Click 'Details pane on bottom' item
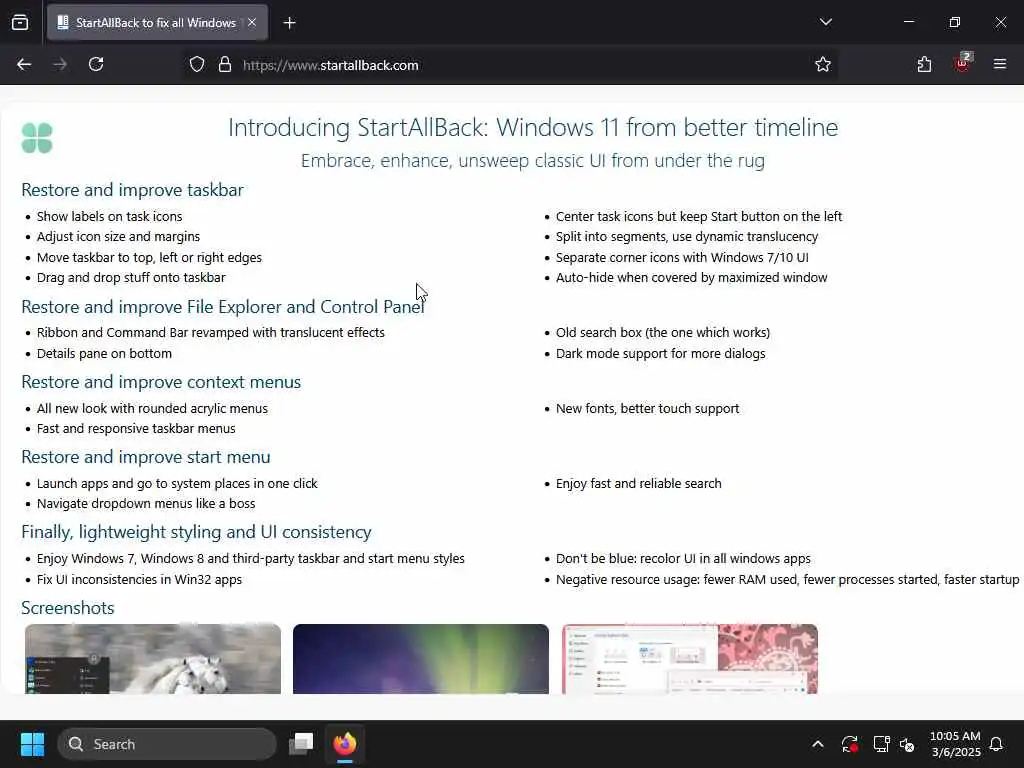Image resolution: width=1024 pixels, height=768 pixels. 104,353
